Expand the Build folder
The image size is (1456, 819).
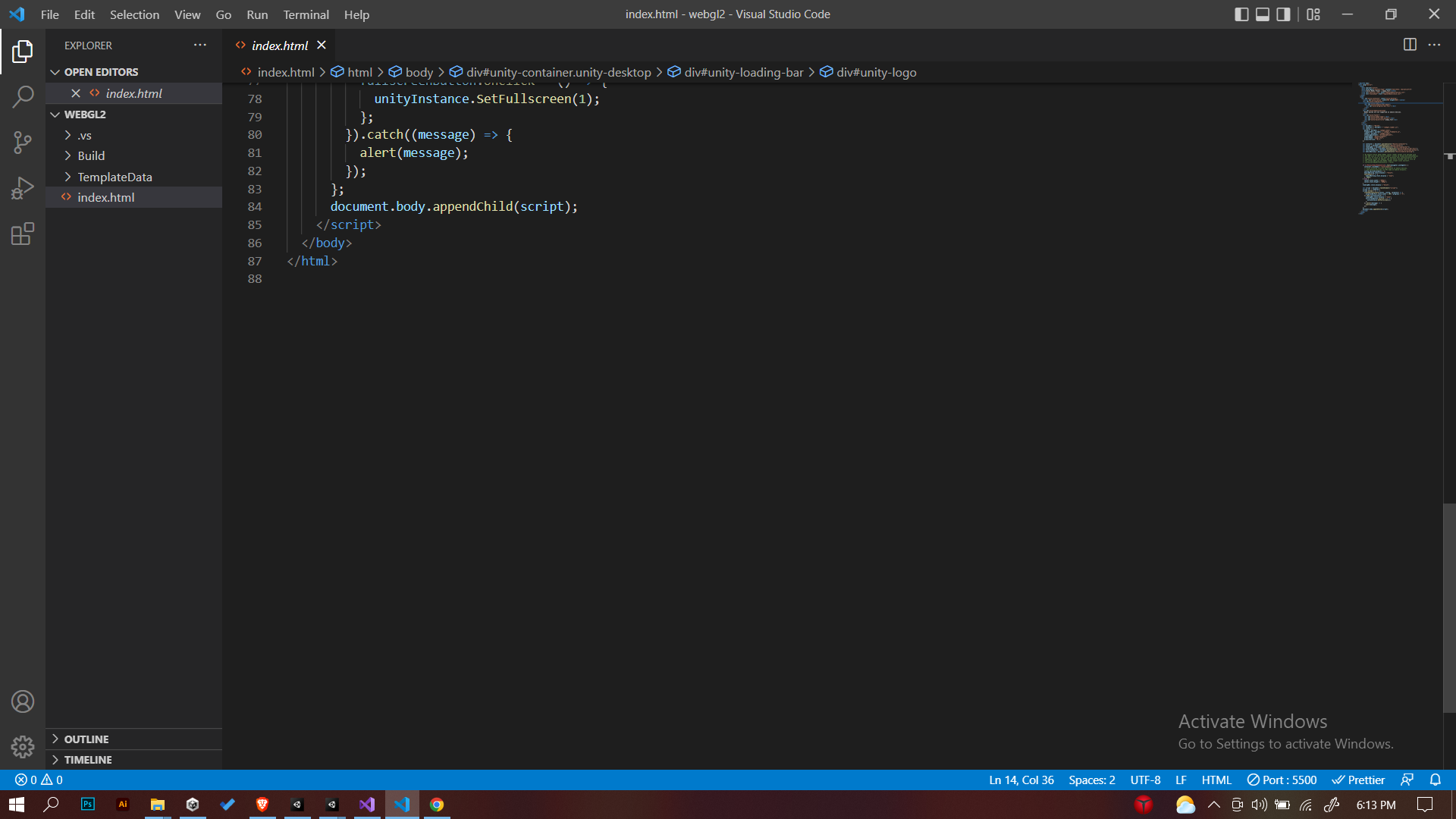[x=91, y=155]
